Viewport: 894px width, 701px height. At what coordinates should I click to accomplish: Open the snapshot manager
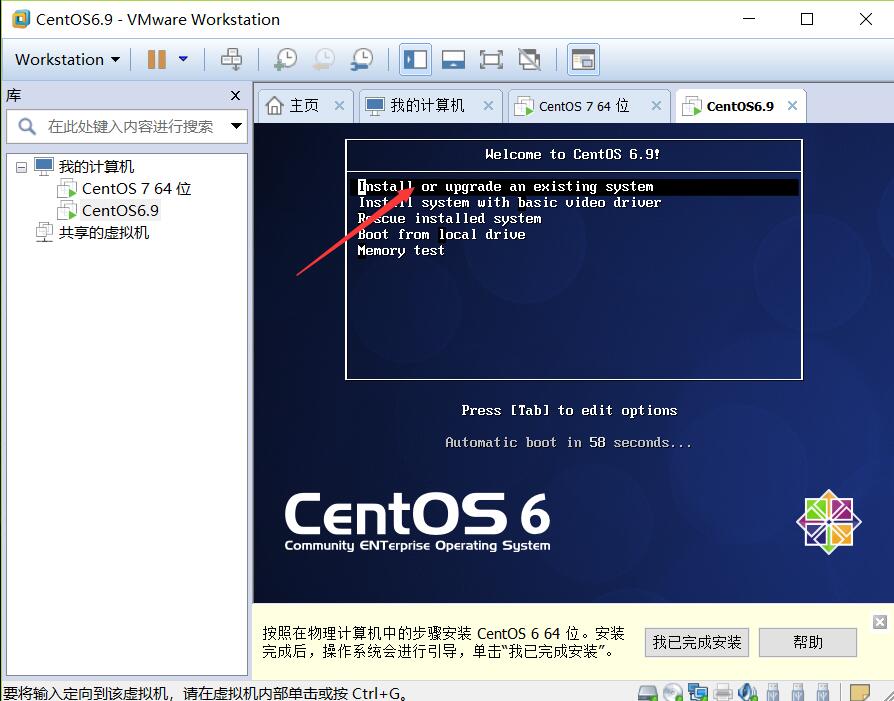[x=361, y=59]
